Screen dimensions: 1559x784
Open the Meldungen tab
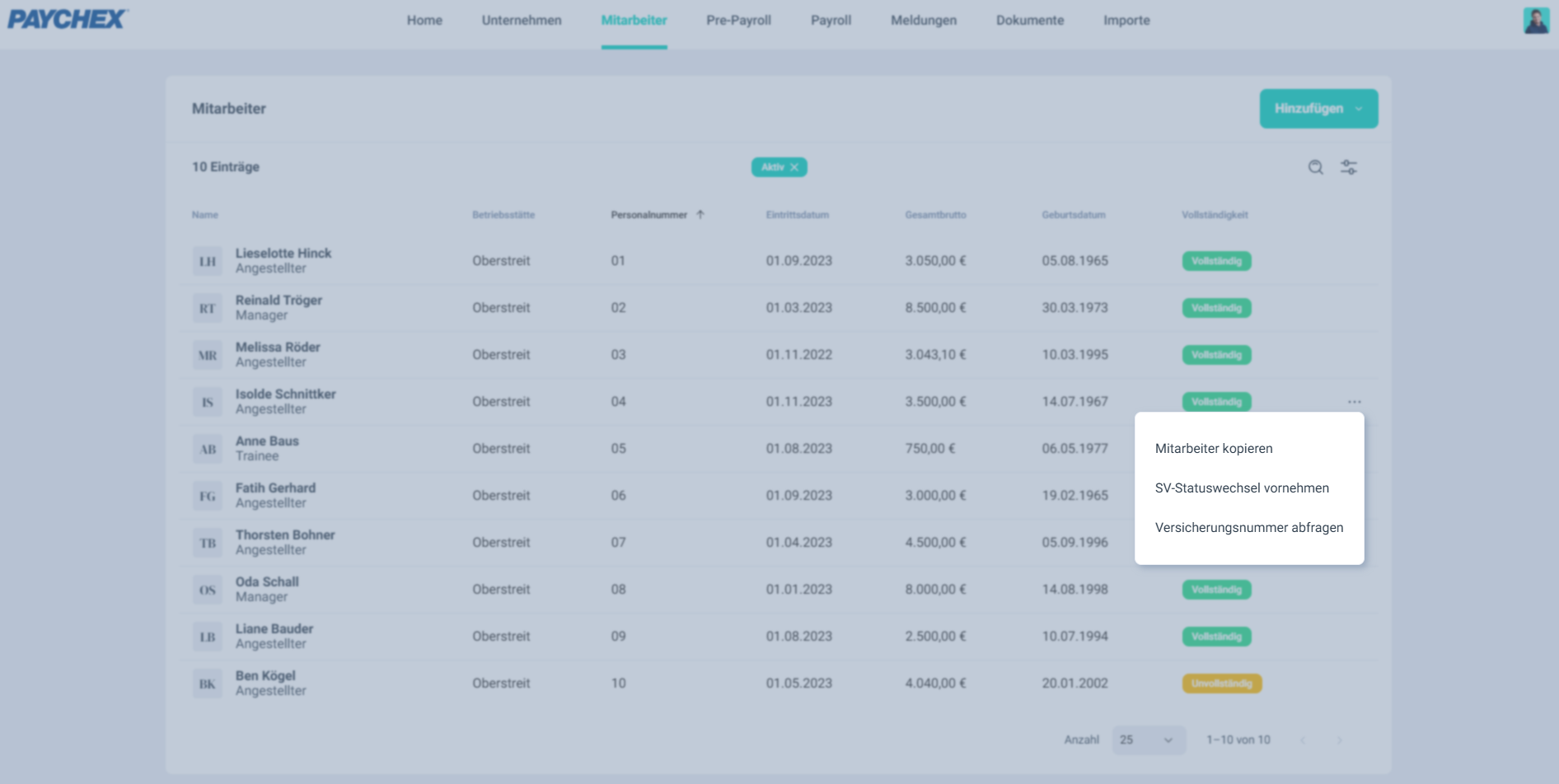[x=924, y=20]
